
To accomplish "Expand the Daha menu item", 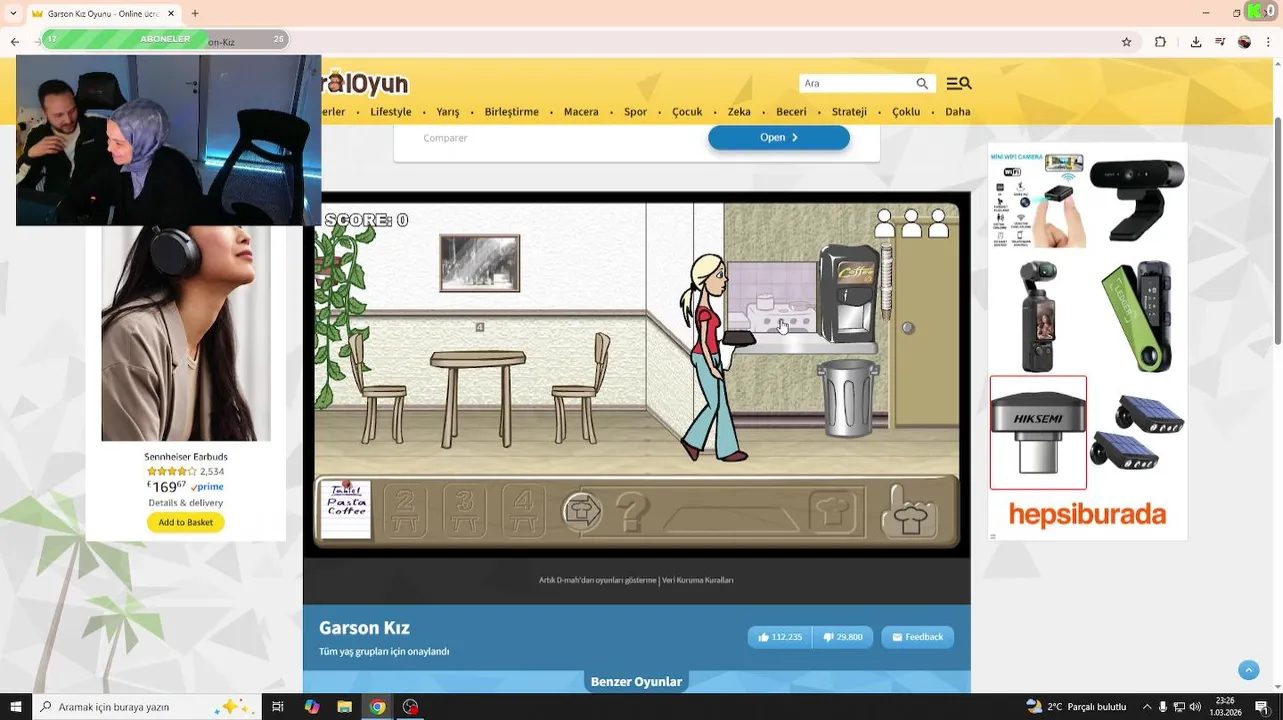I will point(958,112).
